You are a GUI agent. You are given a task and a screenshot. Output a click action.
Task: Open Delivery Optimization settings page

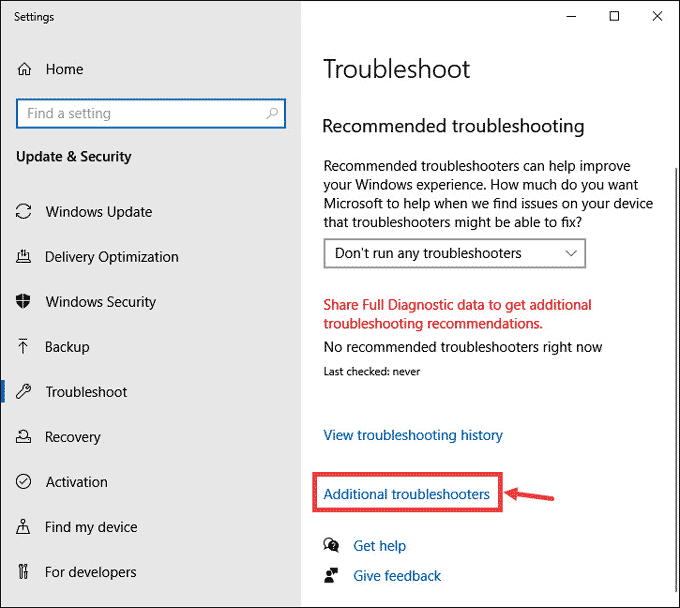coord(112,257)
